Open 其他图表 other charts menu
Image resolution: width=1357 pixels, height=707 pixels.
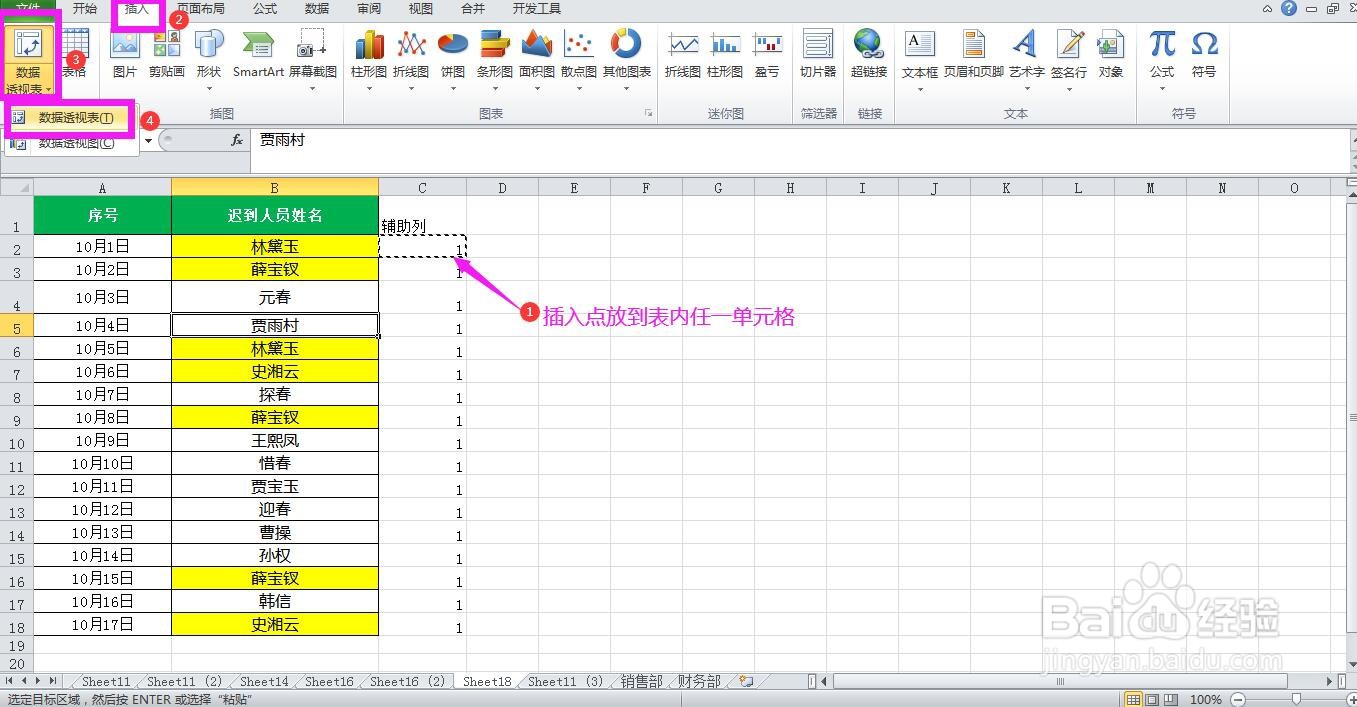tap(626, 58)
